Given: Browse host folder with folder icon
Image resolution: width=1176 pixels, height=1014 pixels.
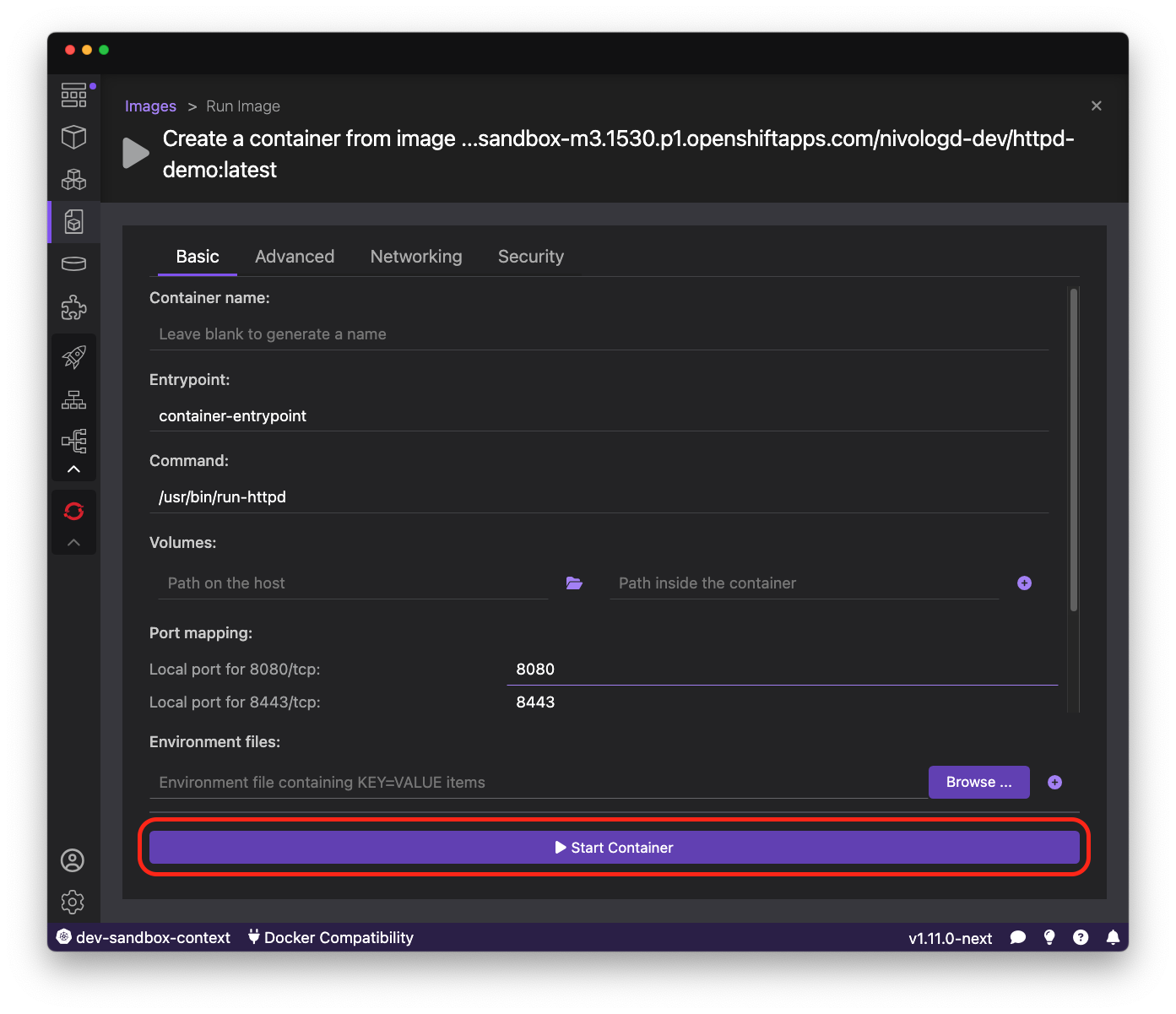Looking at the screenshot, I should [x=574, y=583].
